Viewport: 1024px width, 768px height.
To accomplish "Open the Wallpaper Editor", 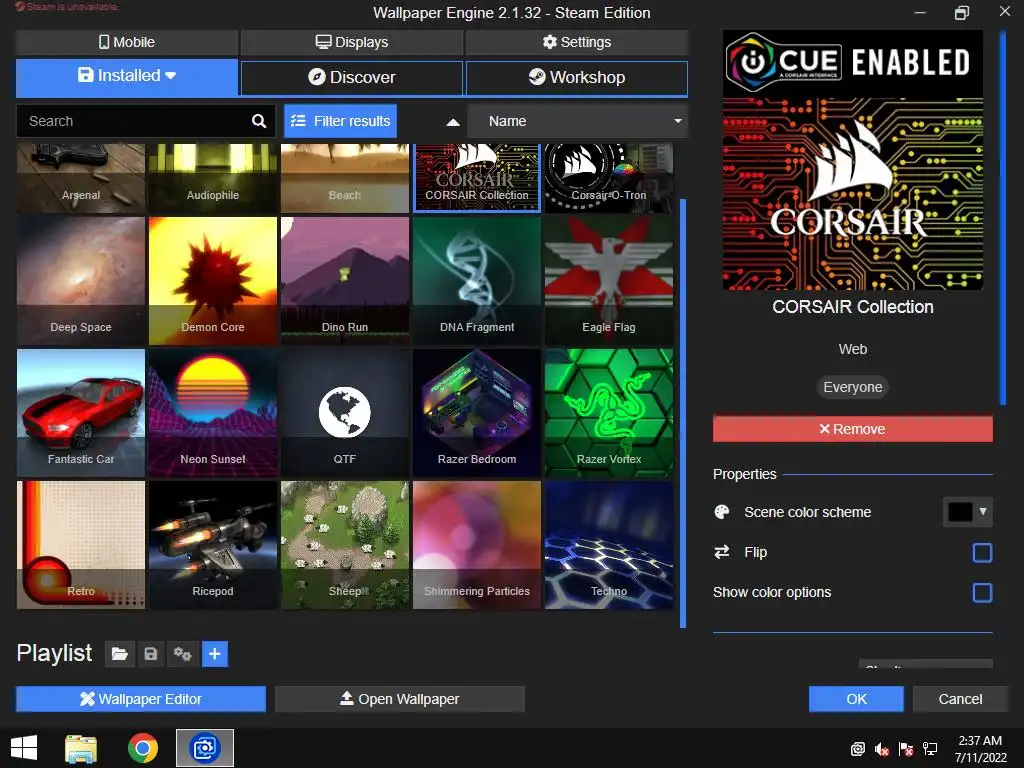I will click(141, 699).
